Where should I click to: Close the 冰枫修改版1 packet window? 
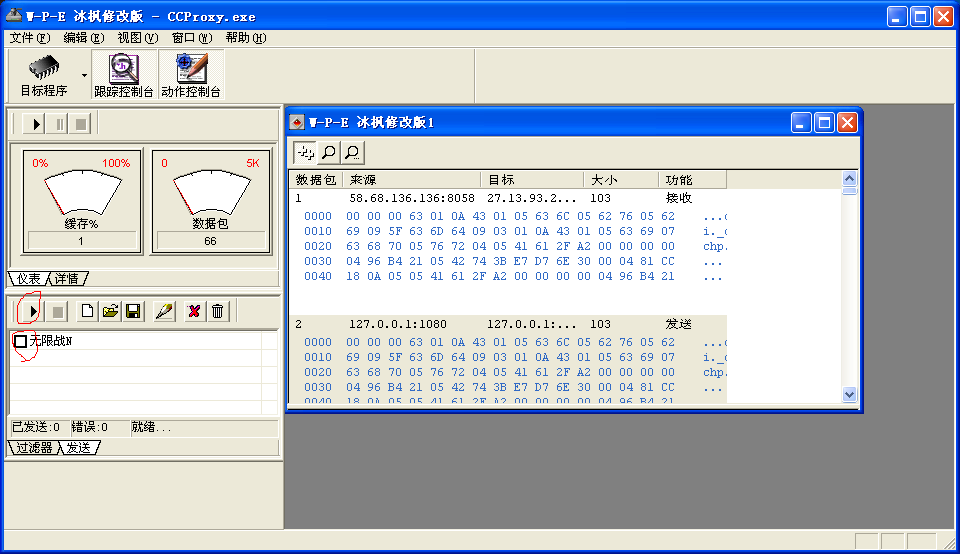[847, 123]
